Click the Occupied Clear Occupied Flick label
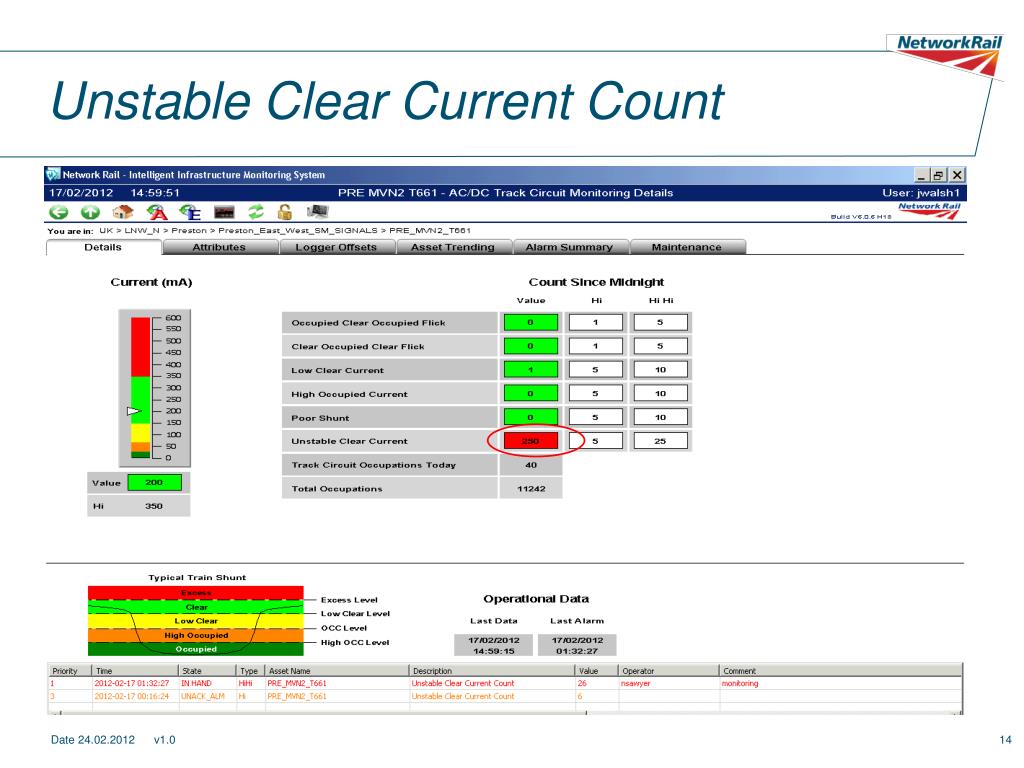The width and height of the screenshot is (1024, 768). tap(368, 323)
